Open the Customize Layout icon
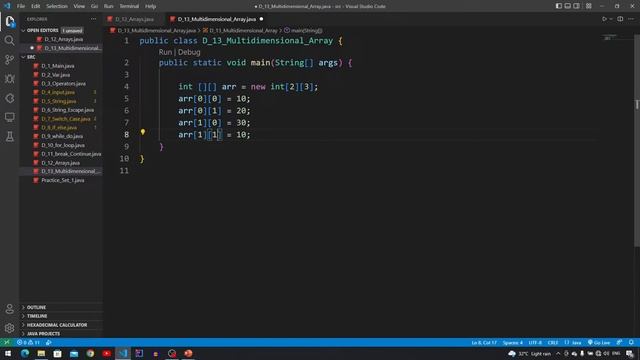 point(589,6)
